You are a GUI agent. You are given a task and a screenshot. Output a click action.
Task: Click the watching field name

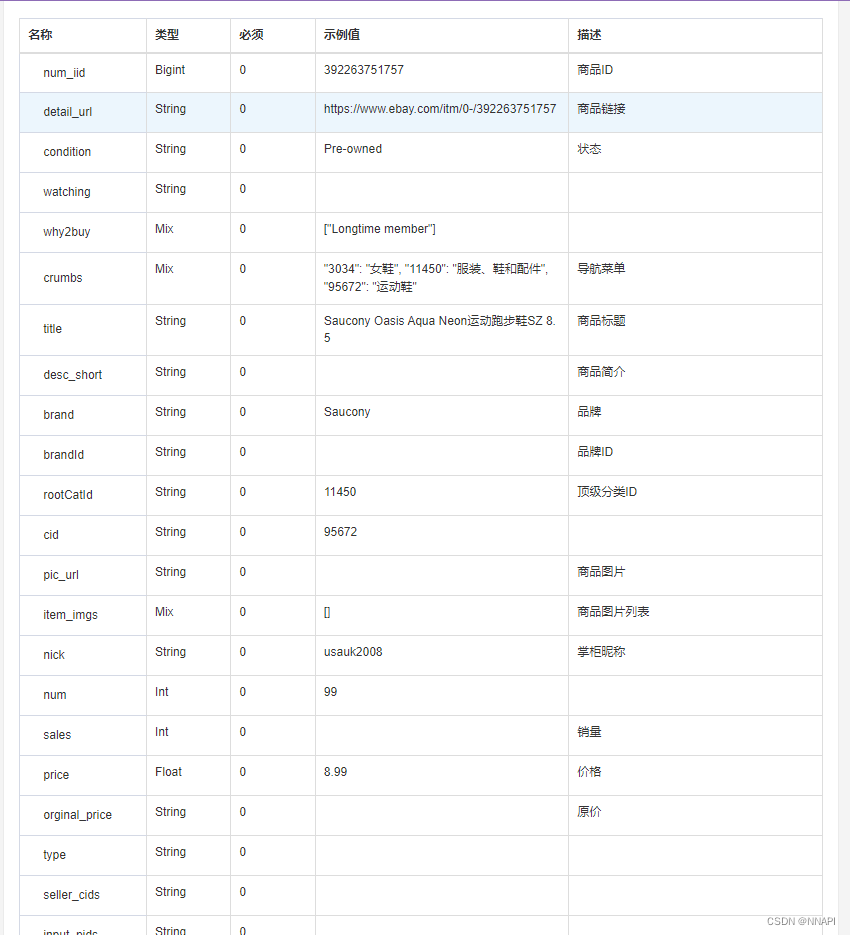point(67,191)
